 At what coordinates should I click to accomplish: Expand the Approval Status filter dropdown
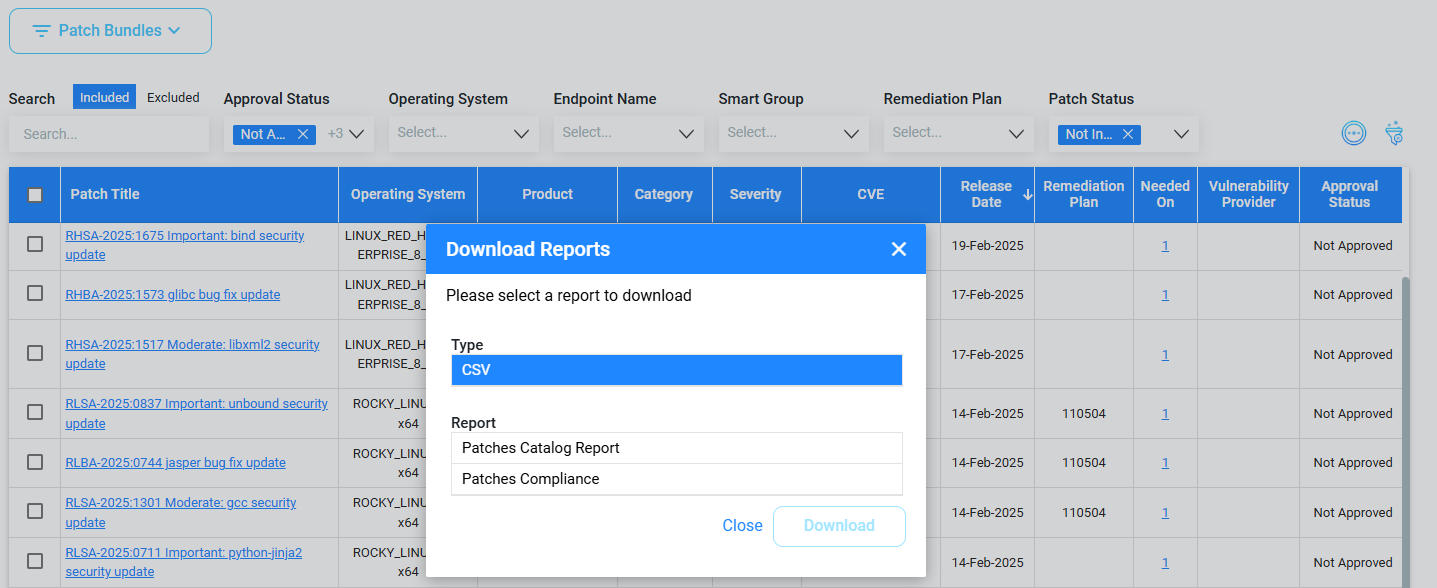click(356, 134)
